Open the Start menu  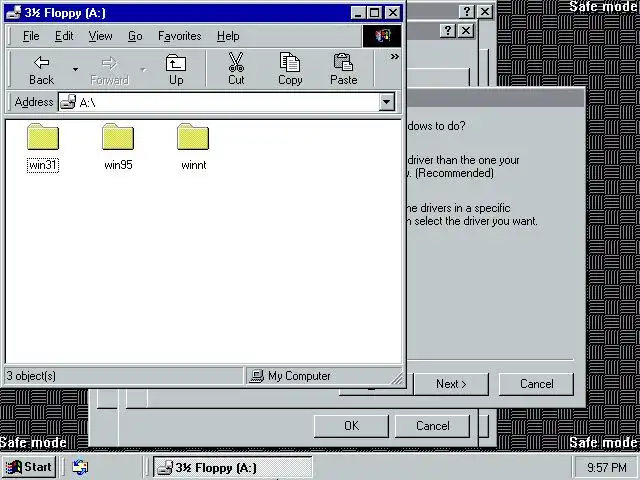(29, 467)
